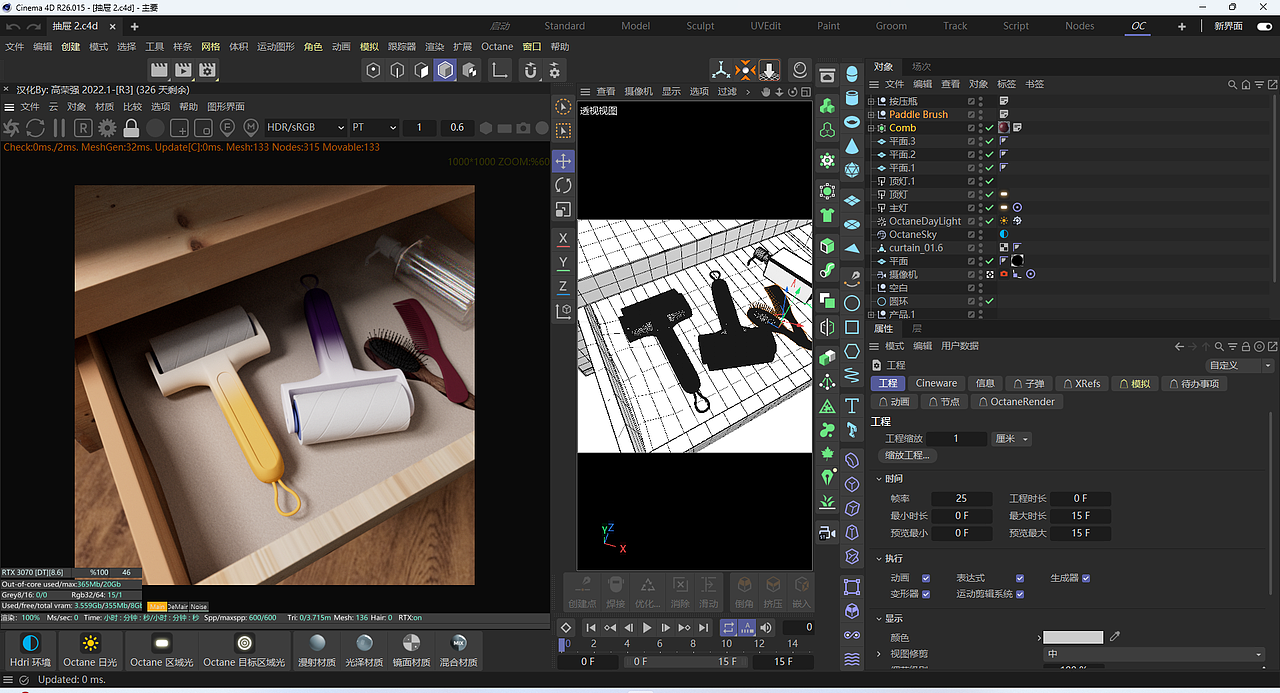Click the XRefs attribute button
The width and height of the screenshot is (1280, 693).
point(1081,383)
